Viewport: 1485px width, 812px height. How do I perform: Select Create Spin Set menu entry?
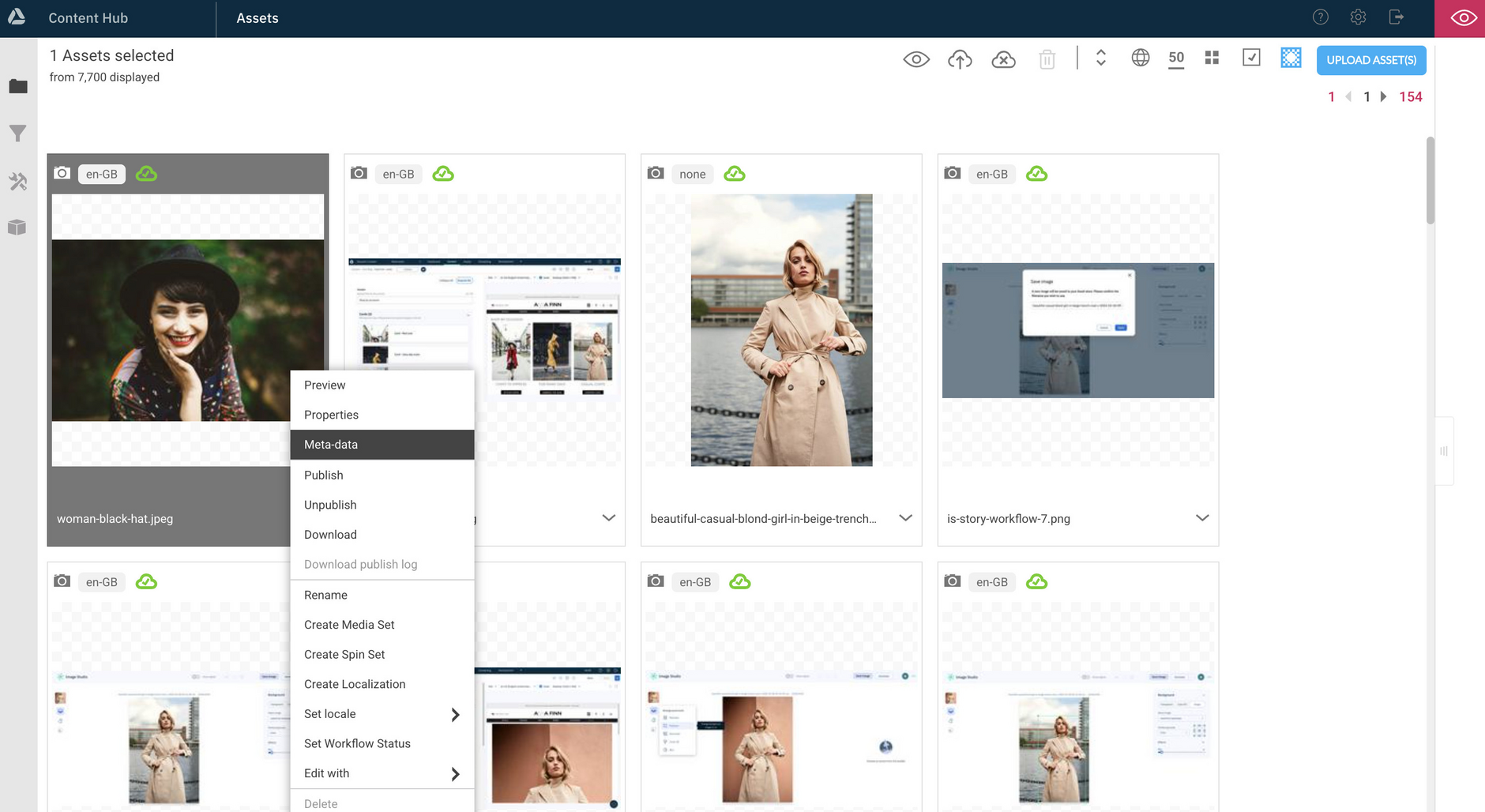click(x=382, y=655)
